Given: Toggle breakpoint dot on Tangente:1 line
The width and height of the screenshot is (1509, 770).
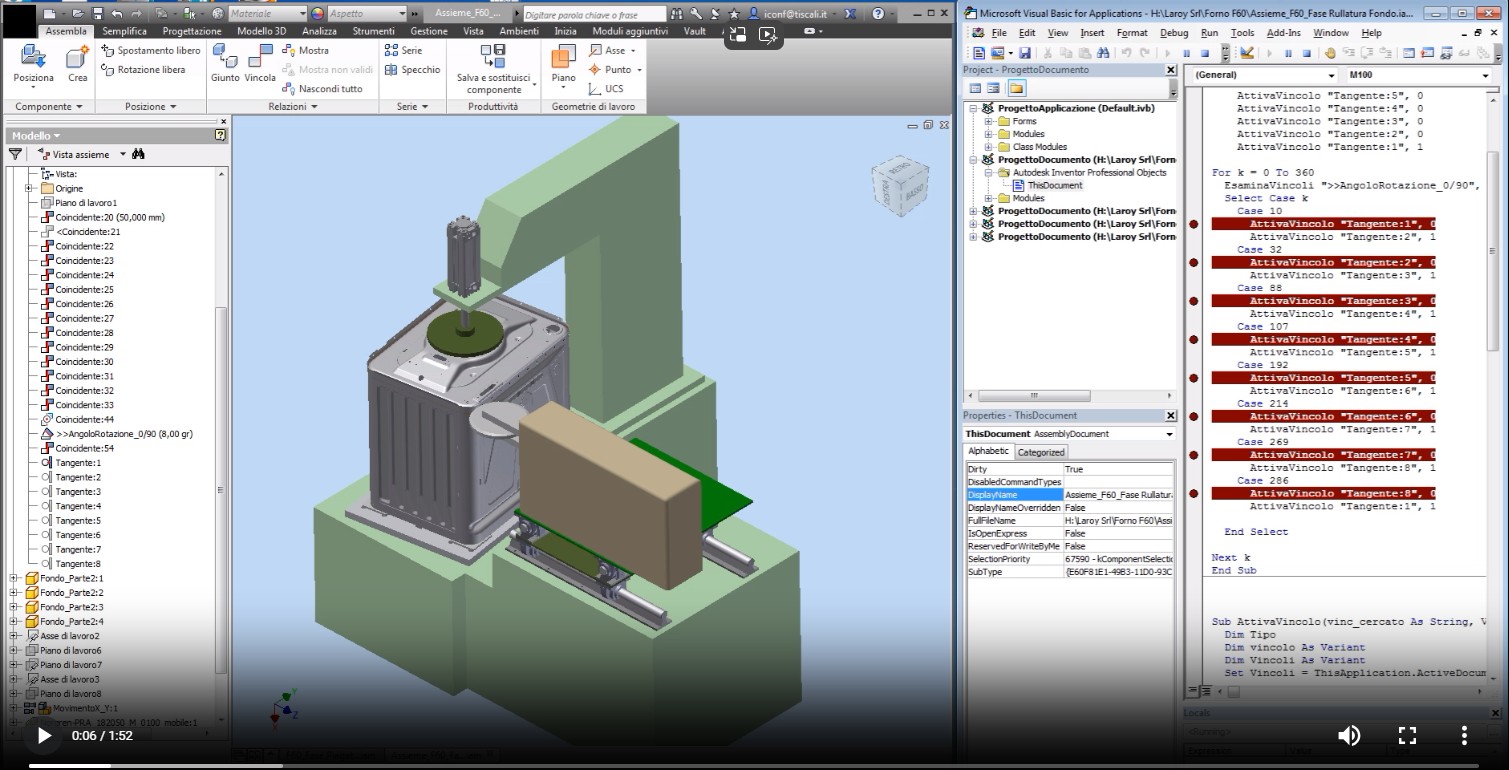Looking at the screenshot, I should pos(1193,224).
